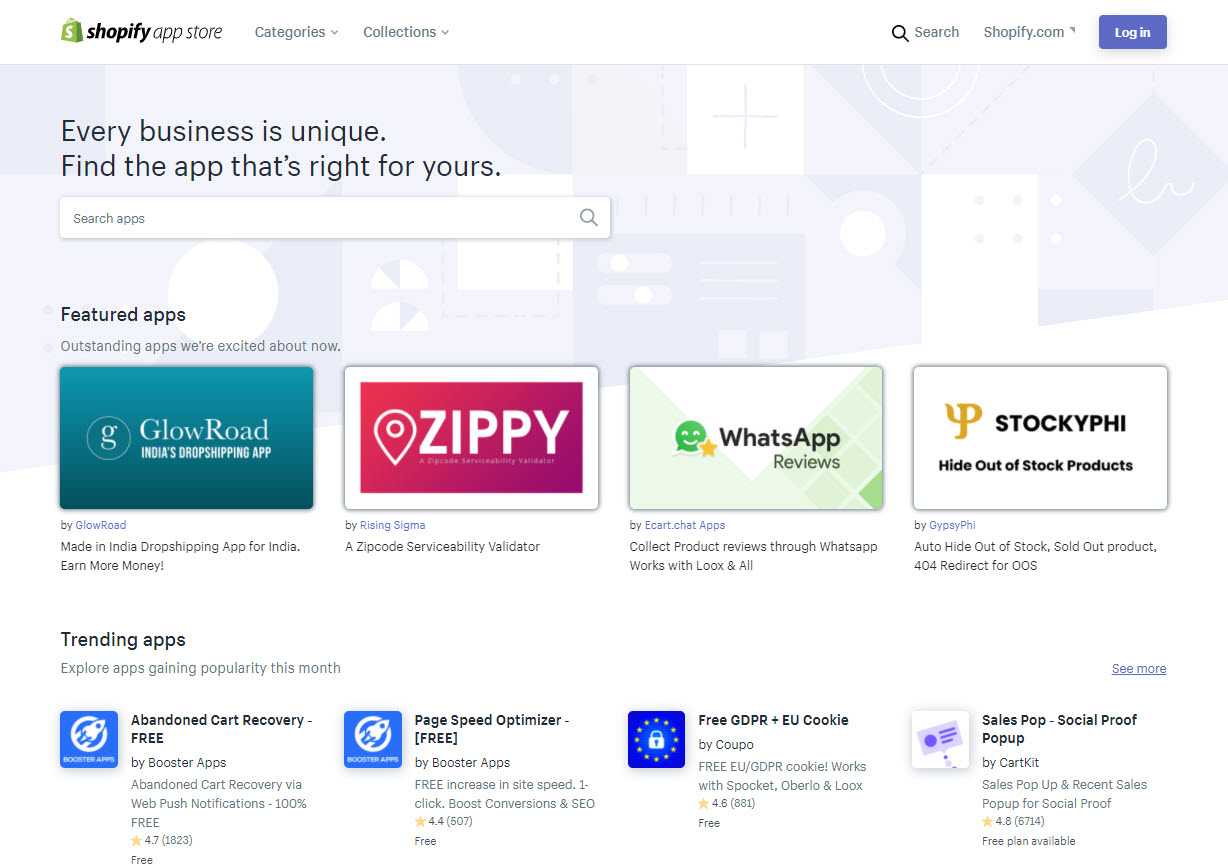Open the Page Speed Optimizer Booster Apps icon
The width and height of the screenshot is (1228, 864).
[x=373, y=740]
